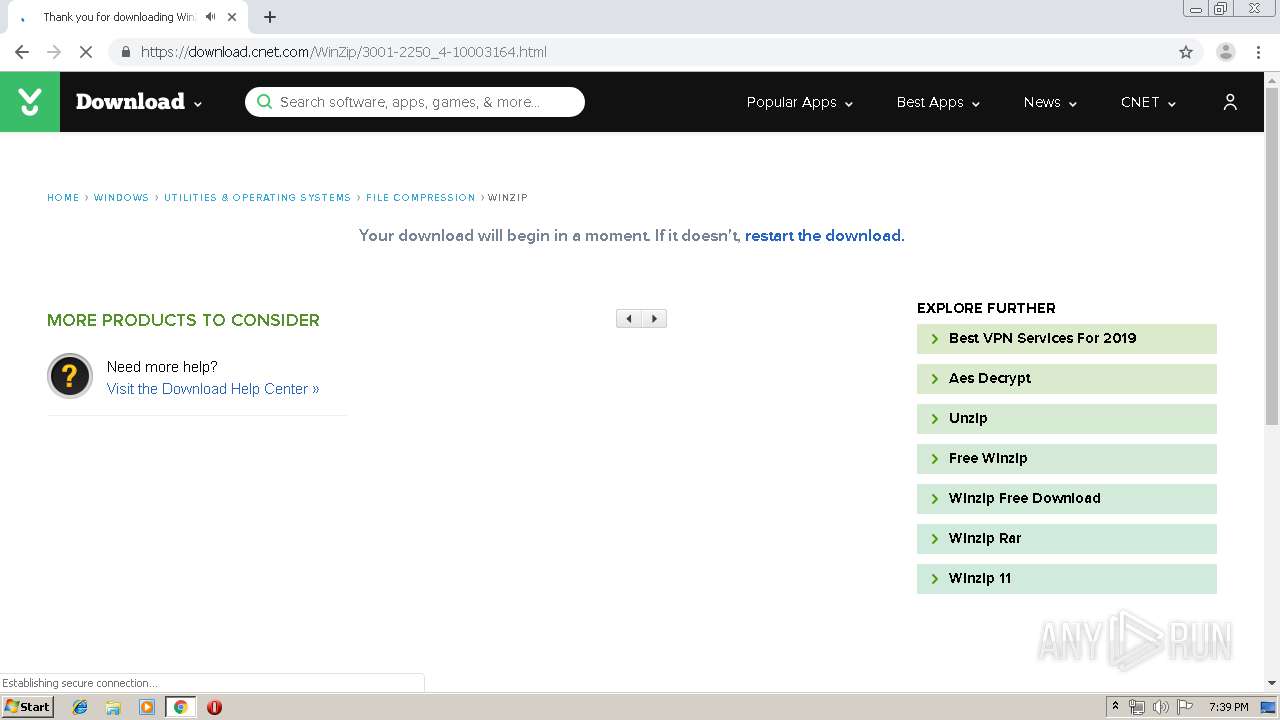Click the More Products To Consider heading
1280x720 pixels.
[183, 320]
